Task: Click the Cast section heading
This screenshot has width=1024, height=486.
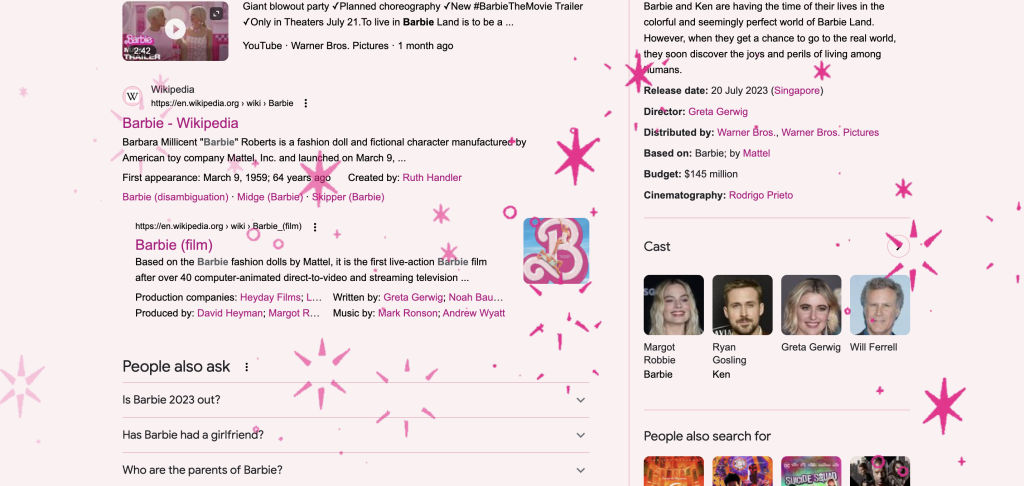Action: coord(657,246)
